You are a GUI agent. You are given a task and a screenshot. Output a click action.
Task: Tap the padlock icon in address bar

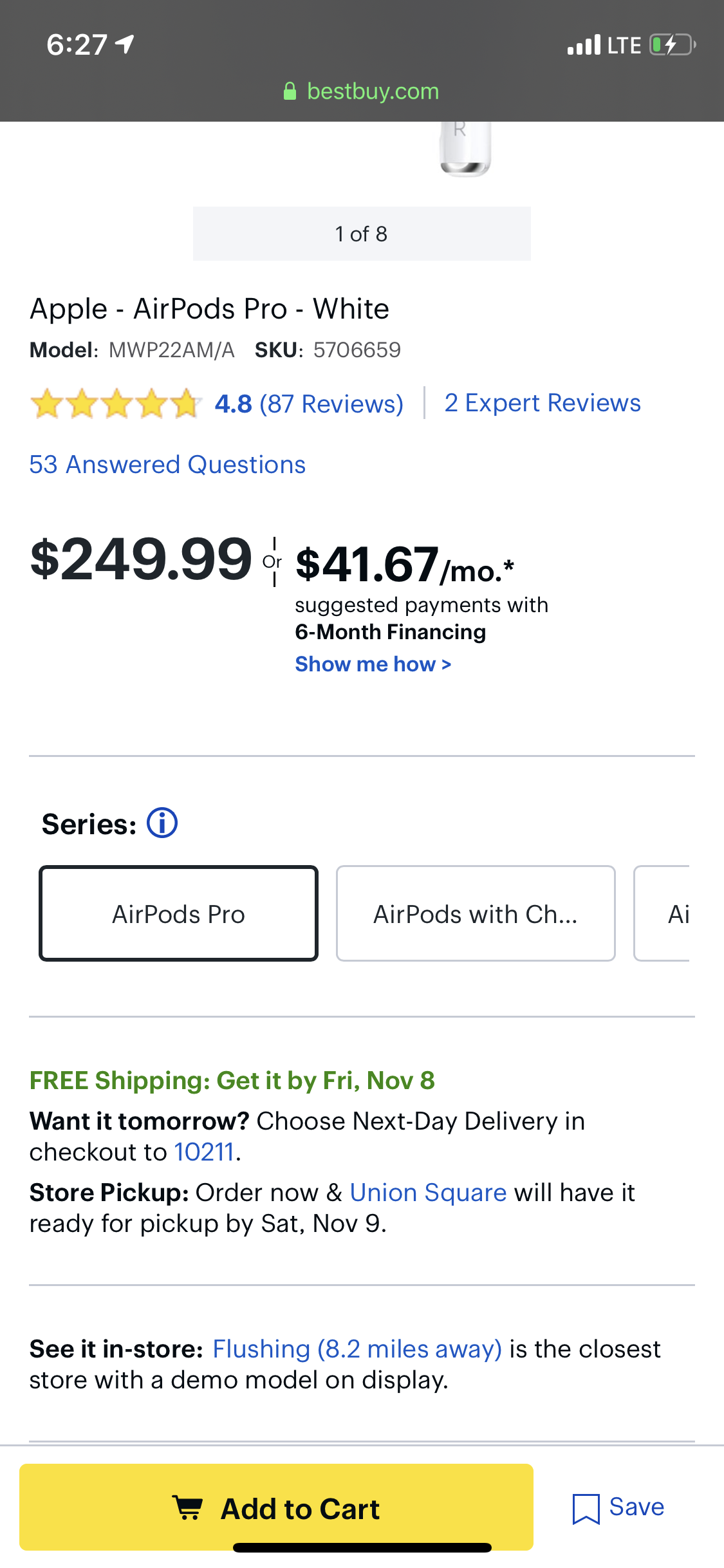coord(290,91)
